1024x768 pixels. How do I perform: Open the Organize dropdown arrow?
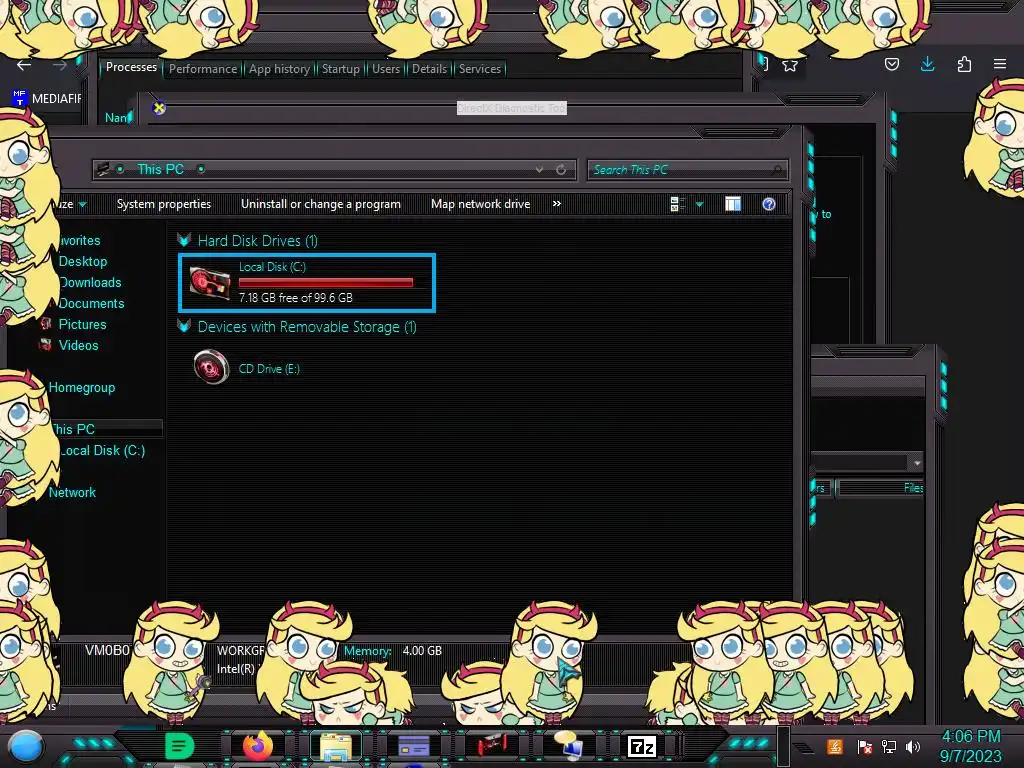point(82,204)
